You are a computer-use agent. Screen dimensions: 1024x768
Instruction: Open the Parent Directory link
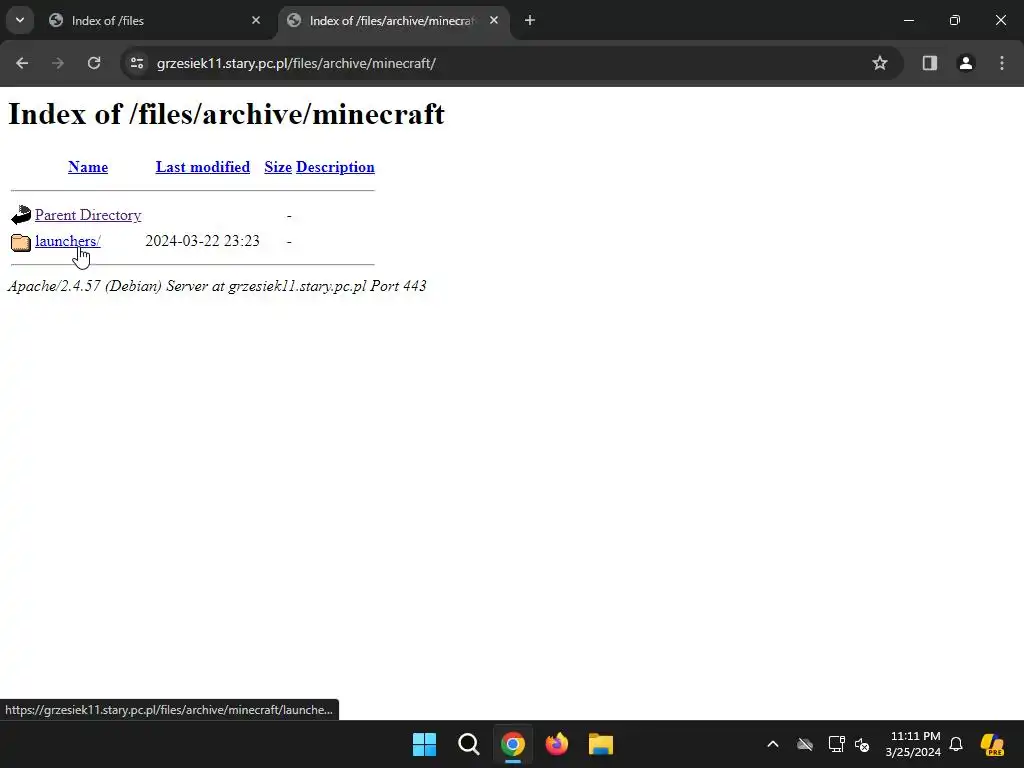coord(88,215)
